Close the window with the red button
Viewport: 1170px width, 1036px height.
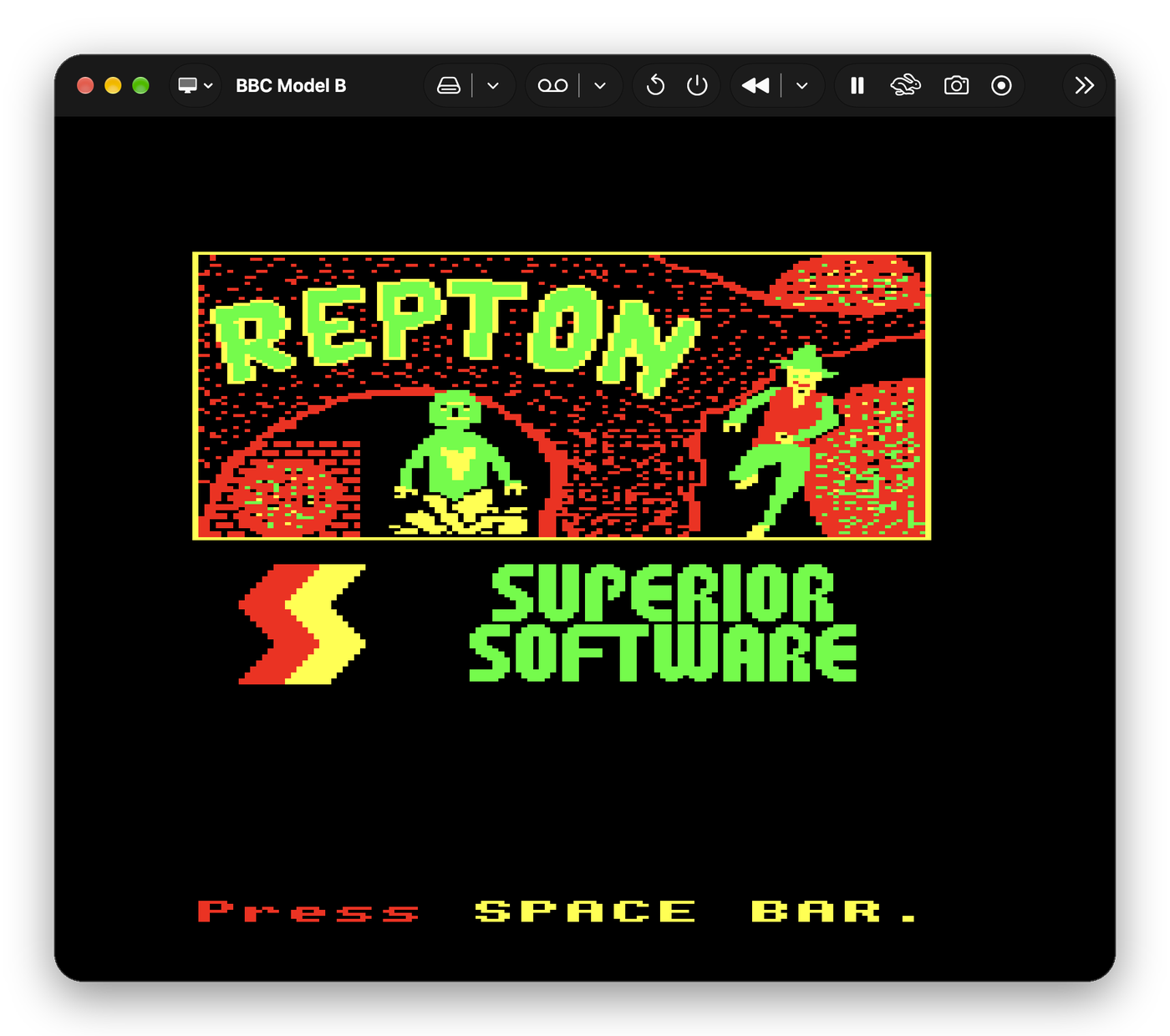coord(85,85)
